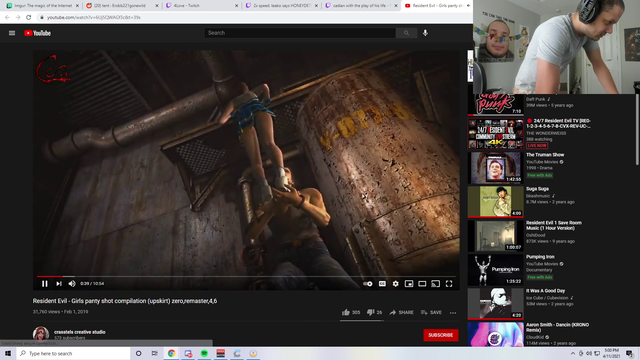The image size is (640, 360).
Task: Open the YouTube hamburger guide menu
Action: point(12,33)
